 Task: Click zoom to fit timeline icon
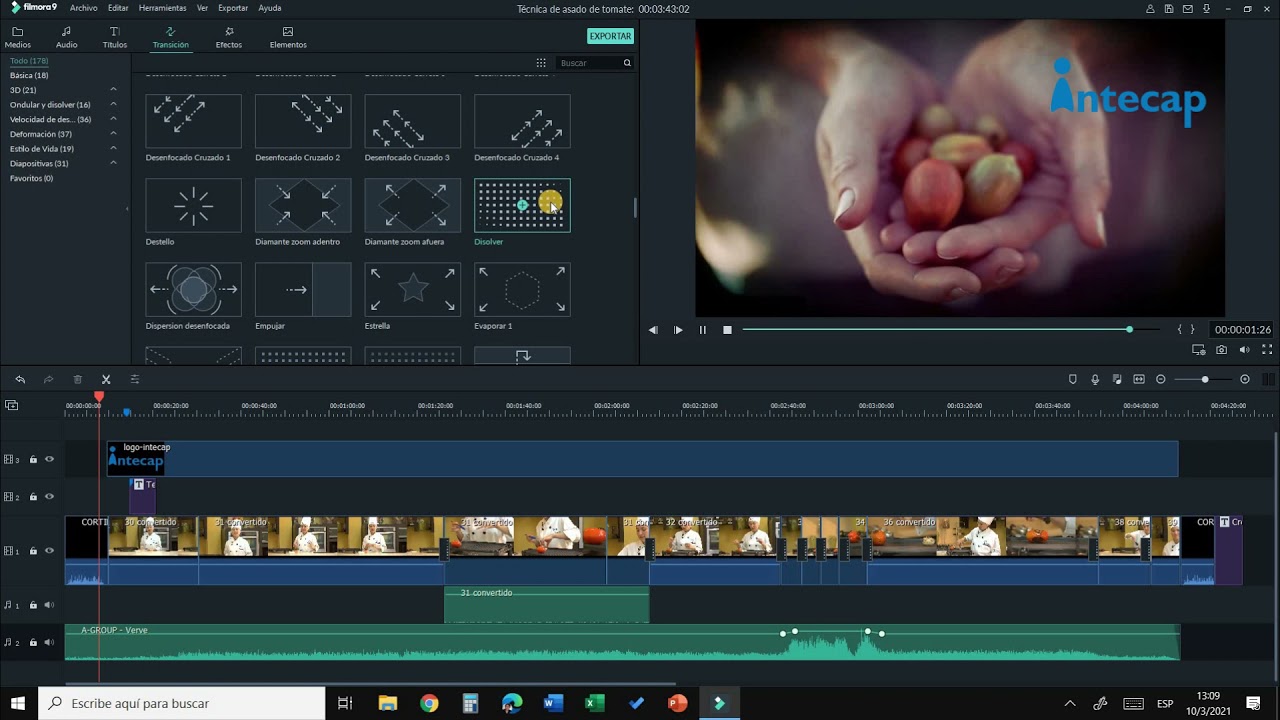1139,379
